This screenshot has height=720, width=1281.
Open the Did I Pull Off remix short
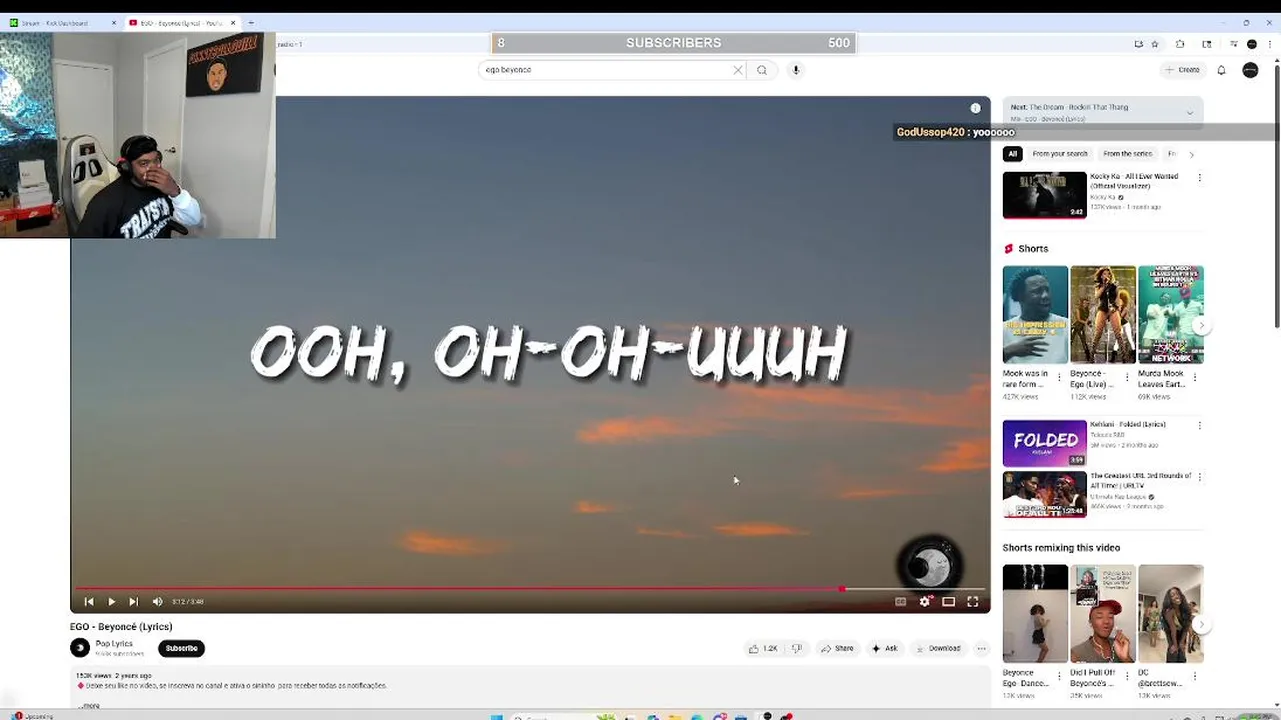tap(1103, 614)
